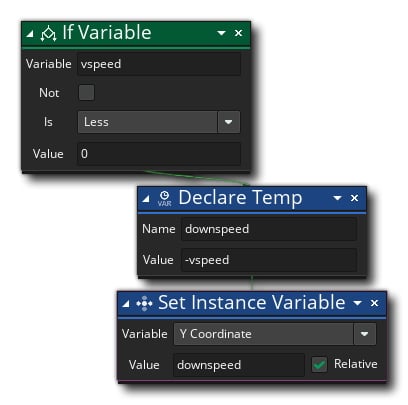This screenshot has height=405, width=408.
Task: Click the Name field containing downspeed
Action: pos(269,229)
